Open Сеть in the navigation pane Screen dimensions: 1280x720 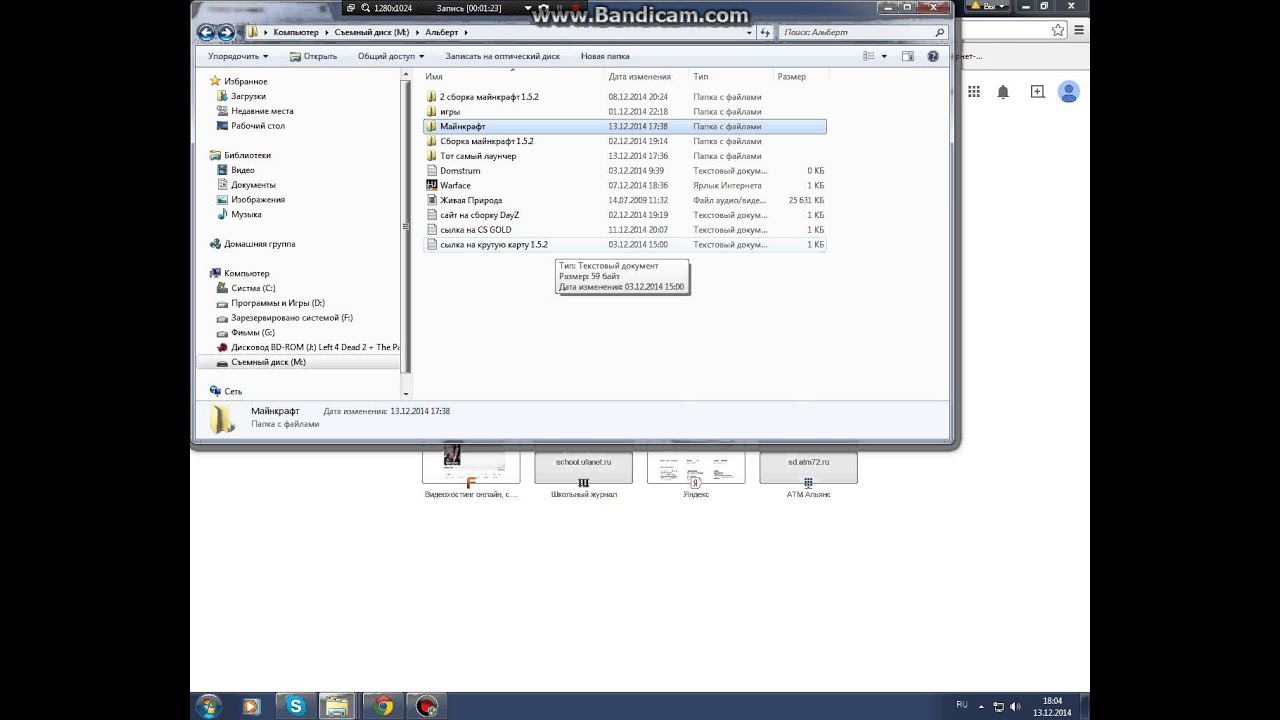232,391
